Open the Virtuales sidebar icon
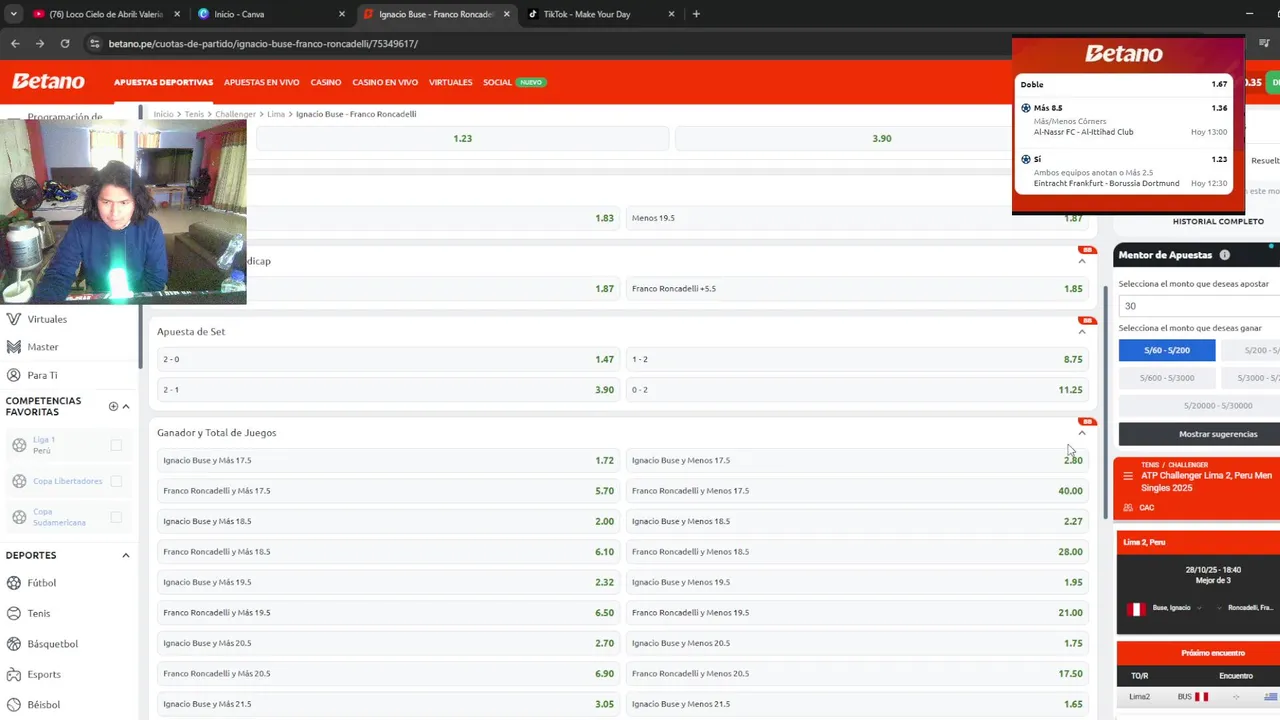 (x=13, y=319)
